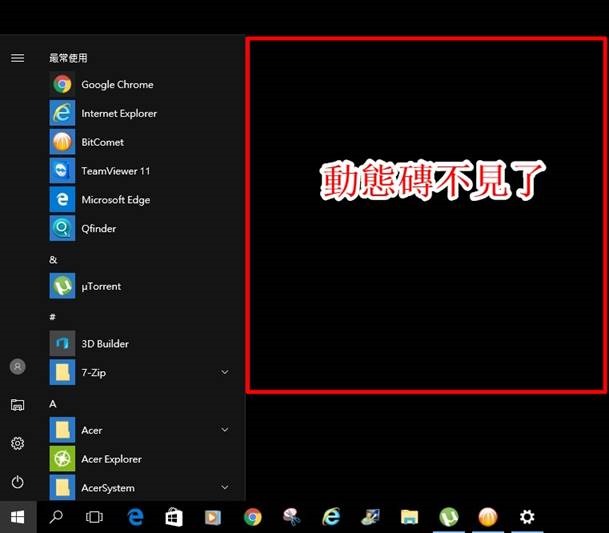Open BitComet in the Start menu list

click(x=140, y=142)
